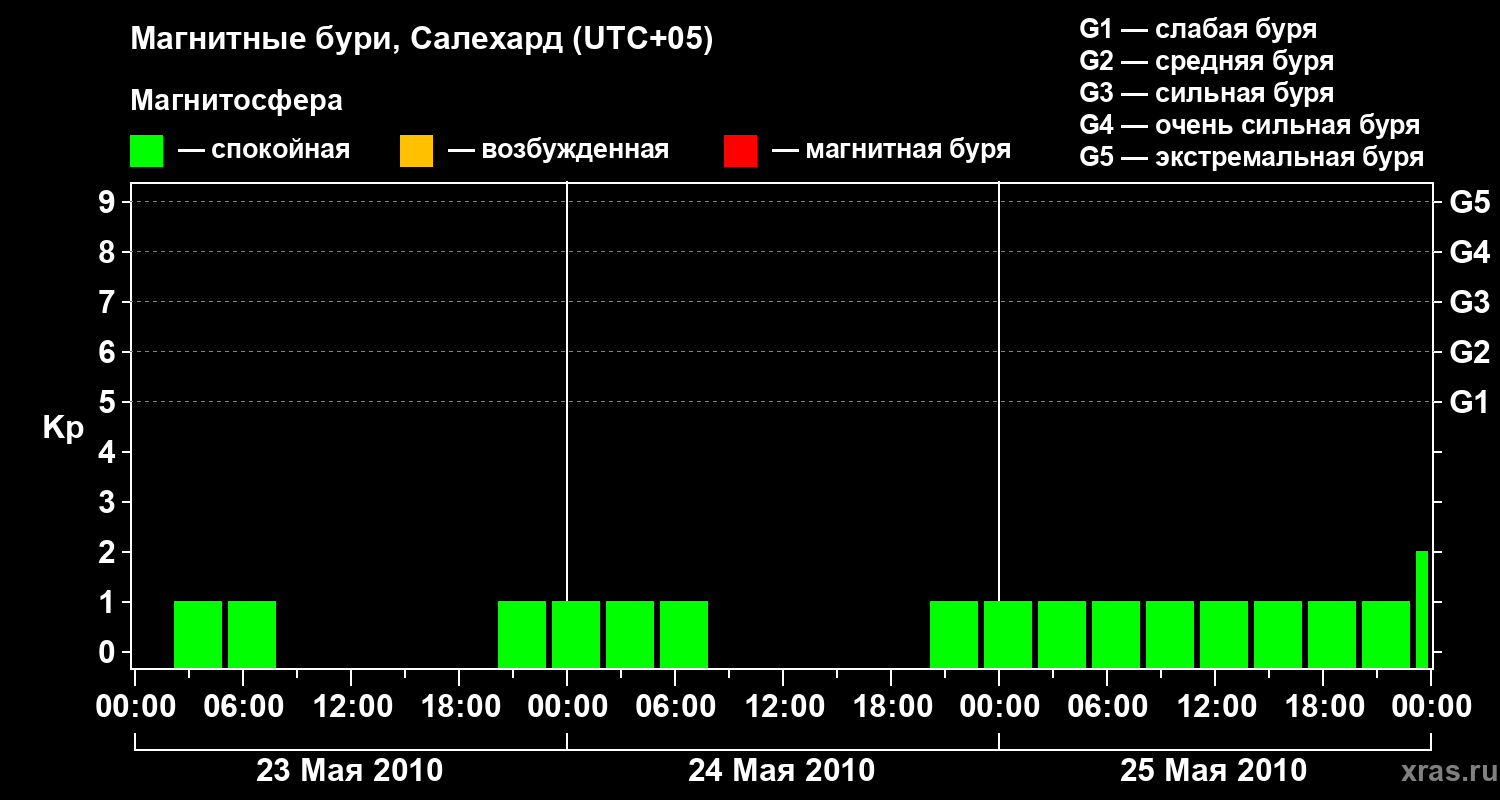This screenshot has width=1500, height=800.
Task: Click the yellow 'возбужденная' legend swatch
Action: pos(416,151)
